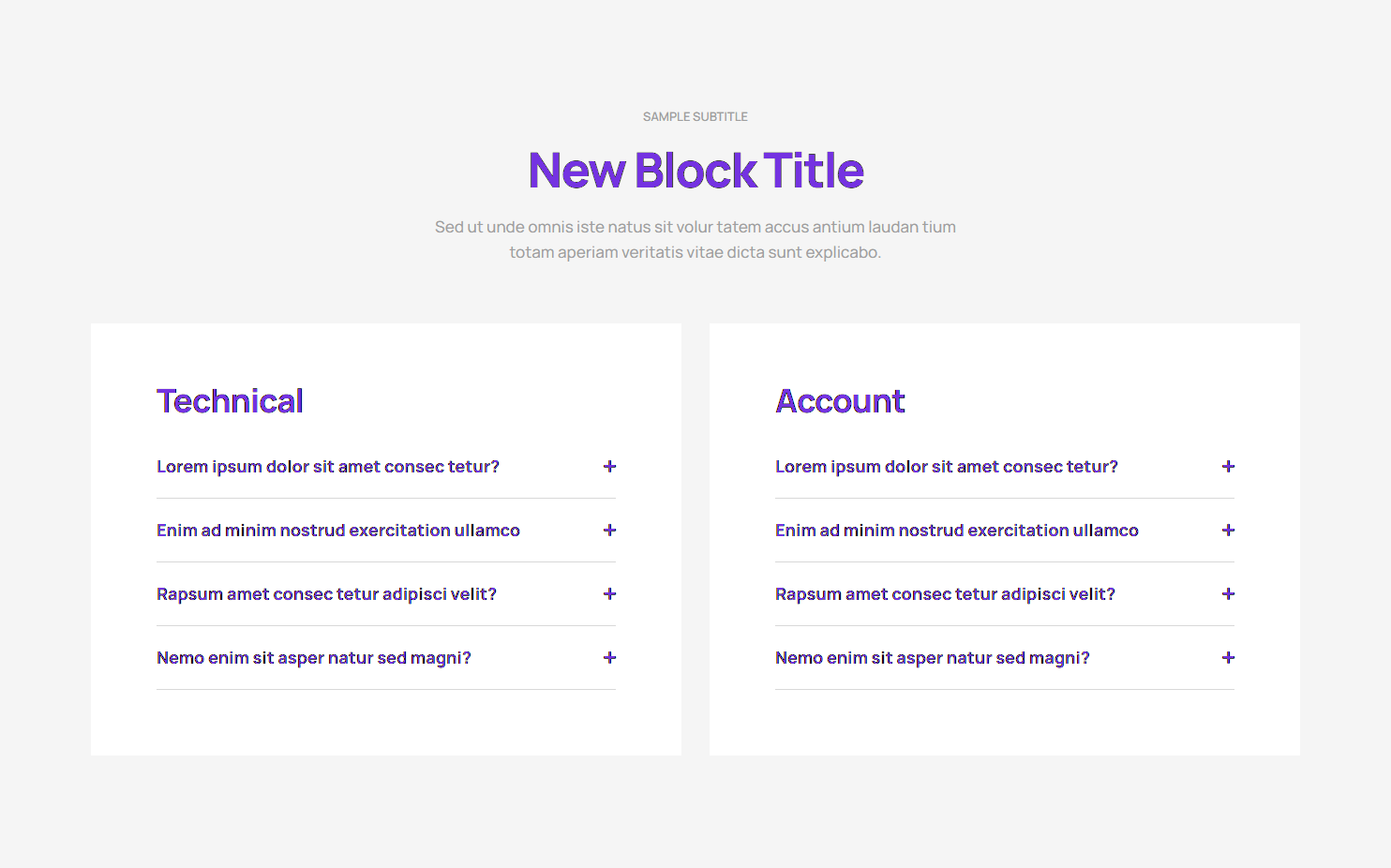Expand Account's "Lorem ipsum dolor sit amet" question

click(x=947, y=467)
